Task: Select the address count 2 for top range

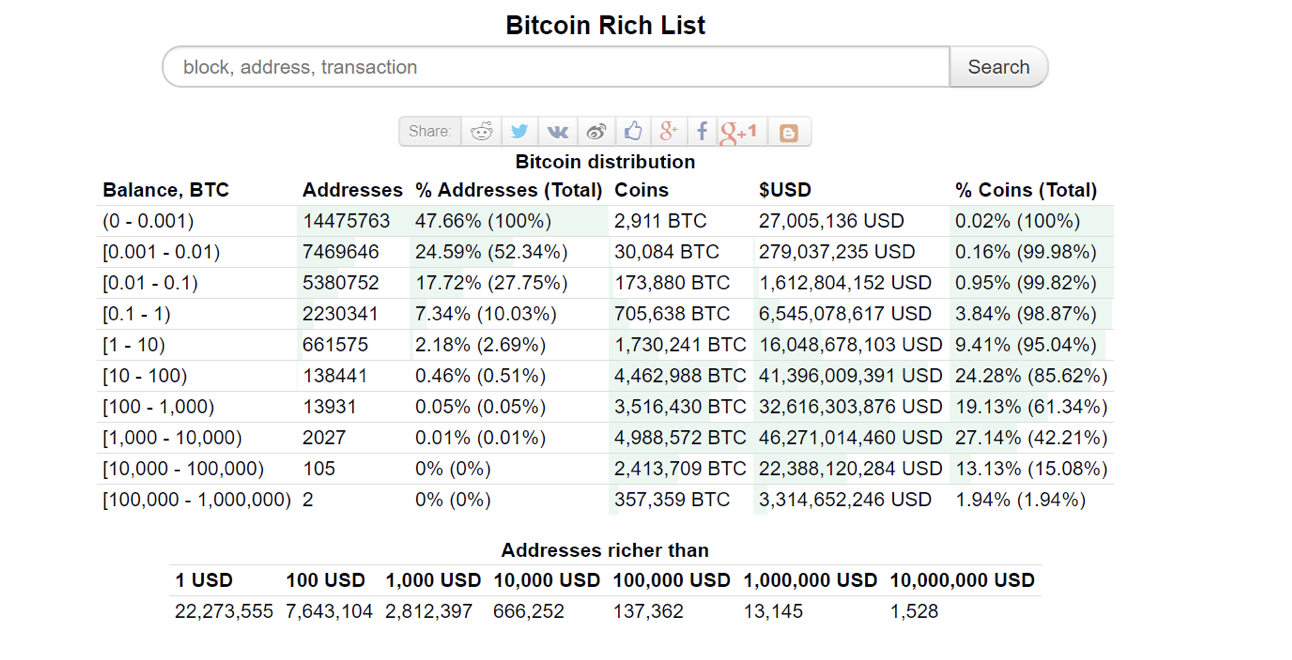Action: [306, 499]
